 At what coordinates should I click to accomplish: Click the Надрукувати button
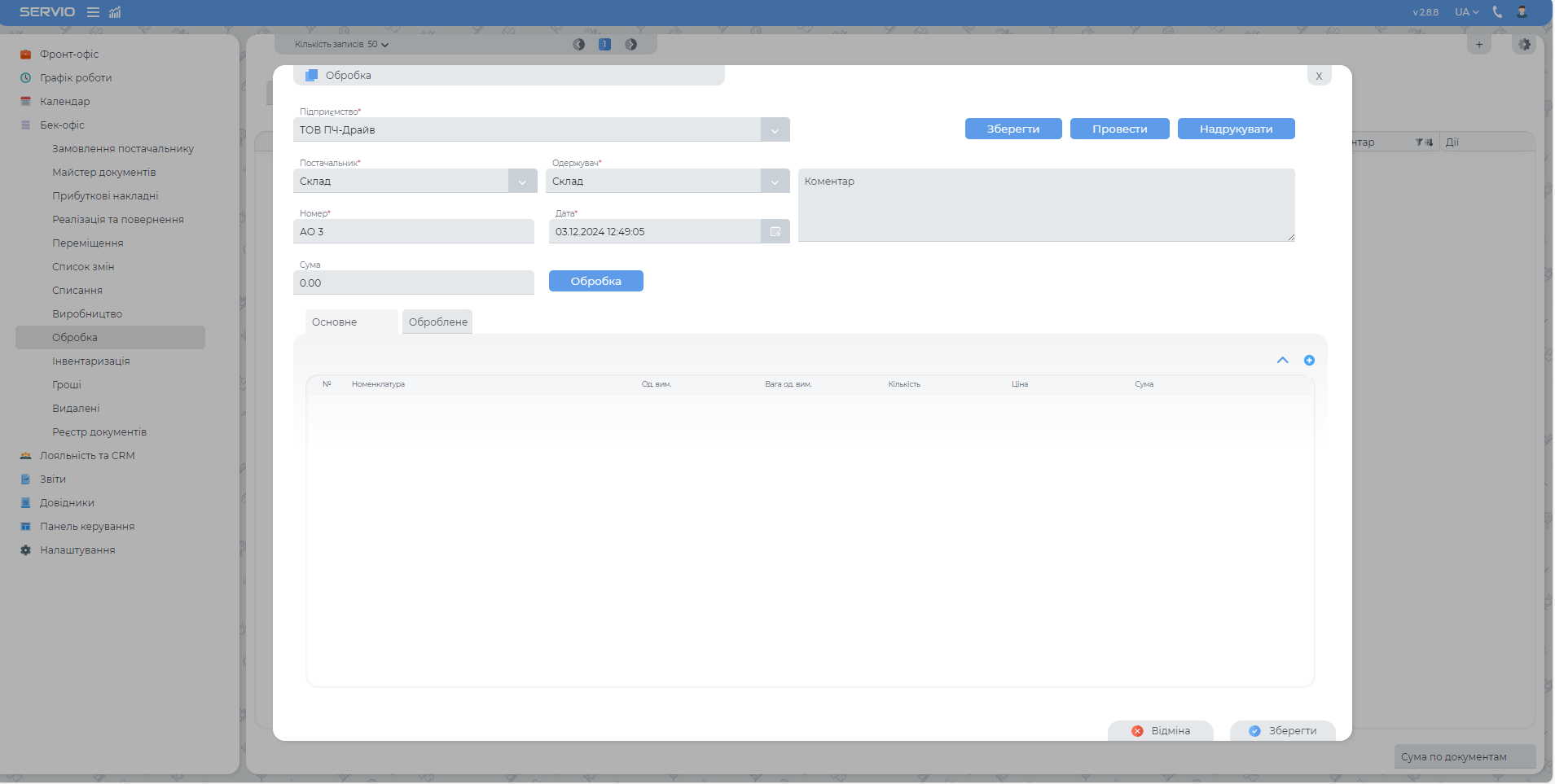[x=1236, y=129]
